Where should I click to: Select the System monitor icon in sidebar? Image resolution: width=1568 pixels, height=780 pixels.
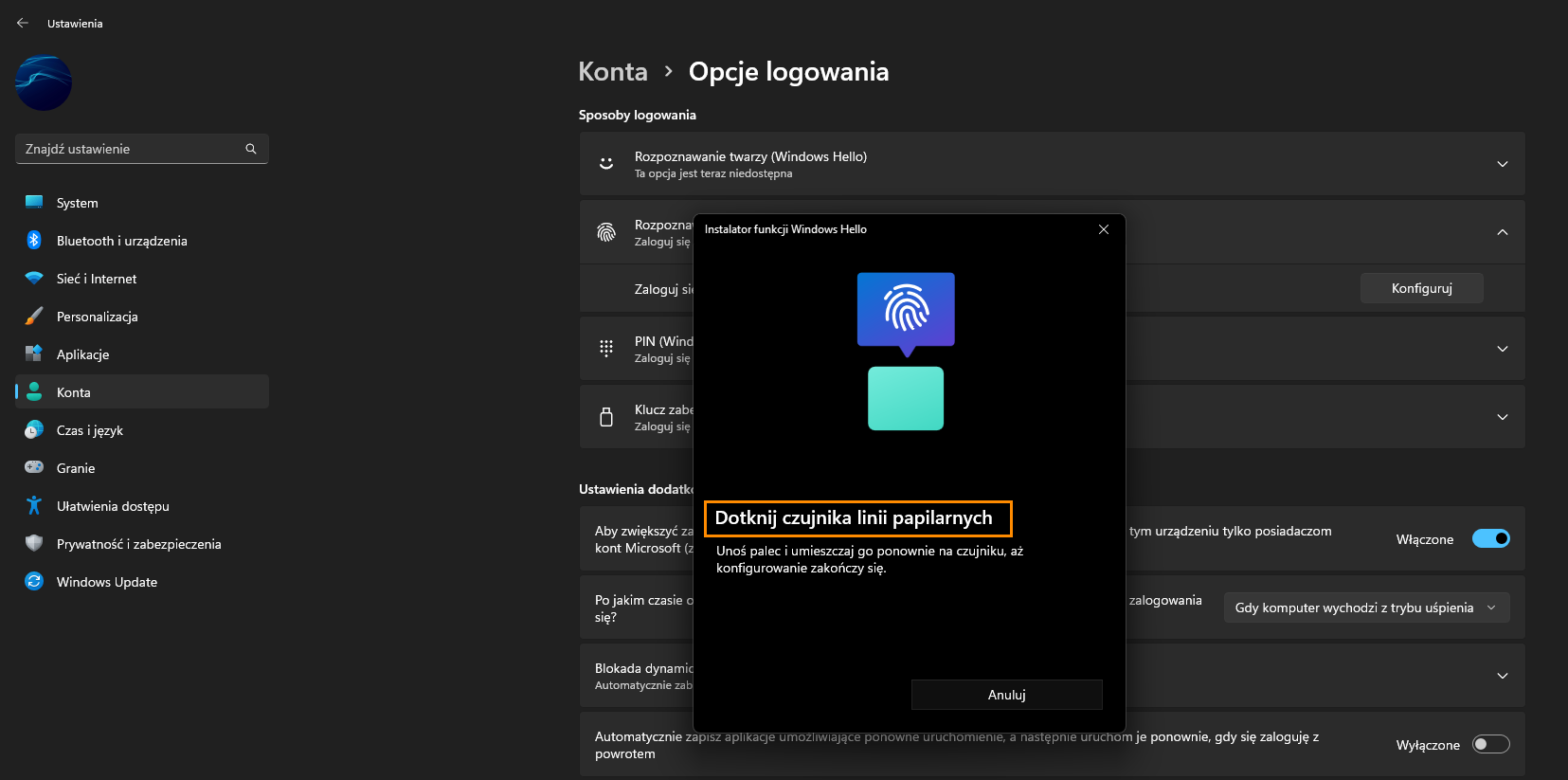tap(34, 202)
